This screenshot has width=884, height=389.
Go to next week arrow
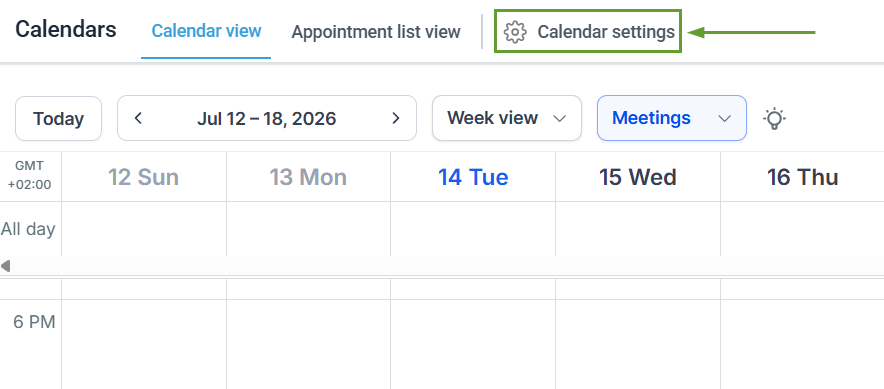[396, 118]
